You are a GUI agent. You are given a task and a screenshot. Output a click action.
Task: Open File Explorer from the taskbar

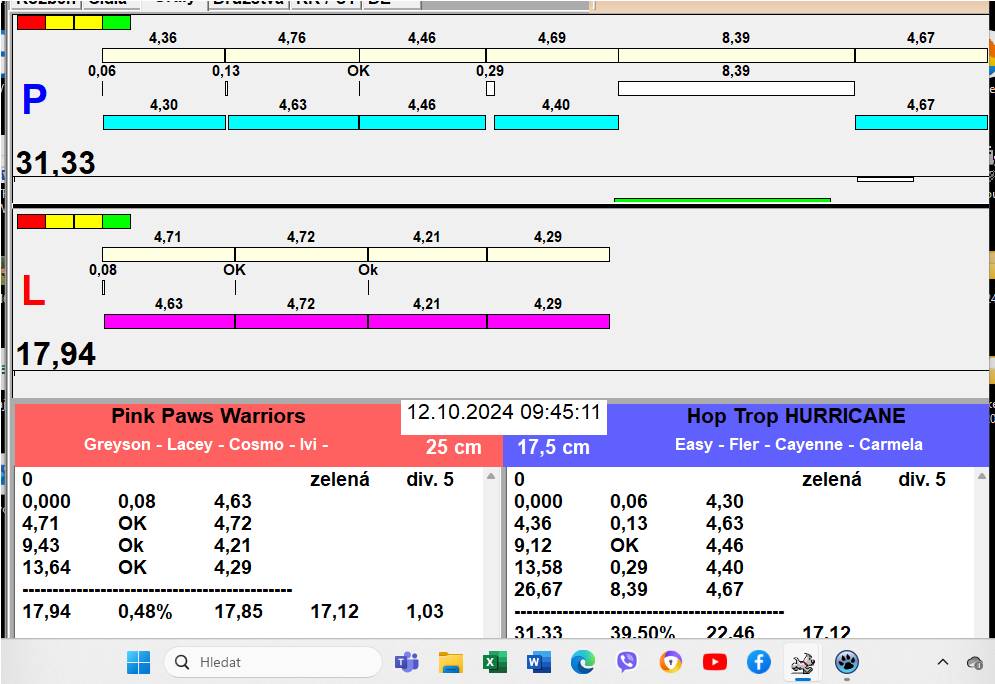[451, 662]
